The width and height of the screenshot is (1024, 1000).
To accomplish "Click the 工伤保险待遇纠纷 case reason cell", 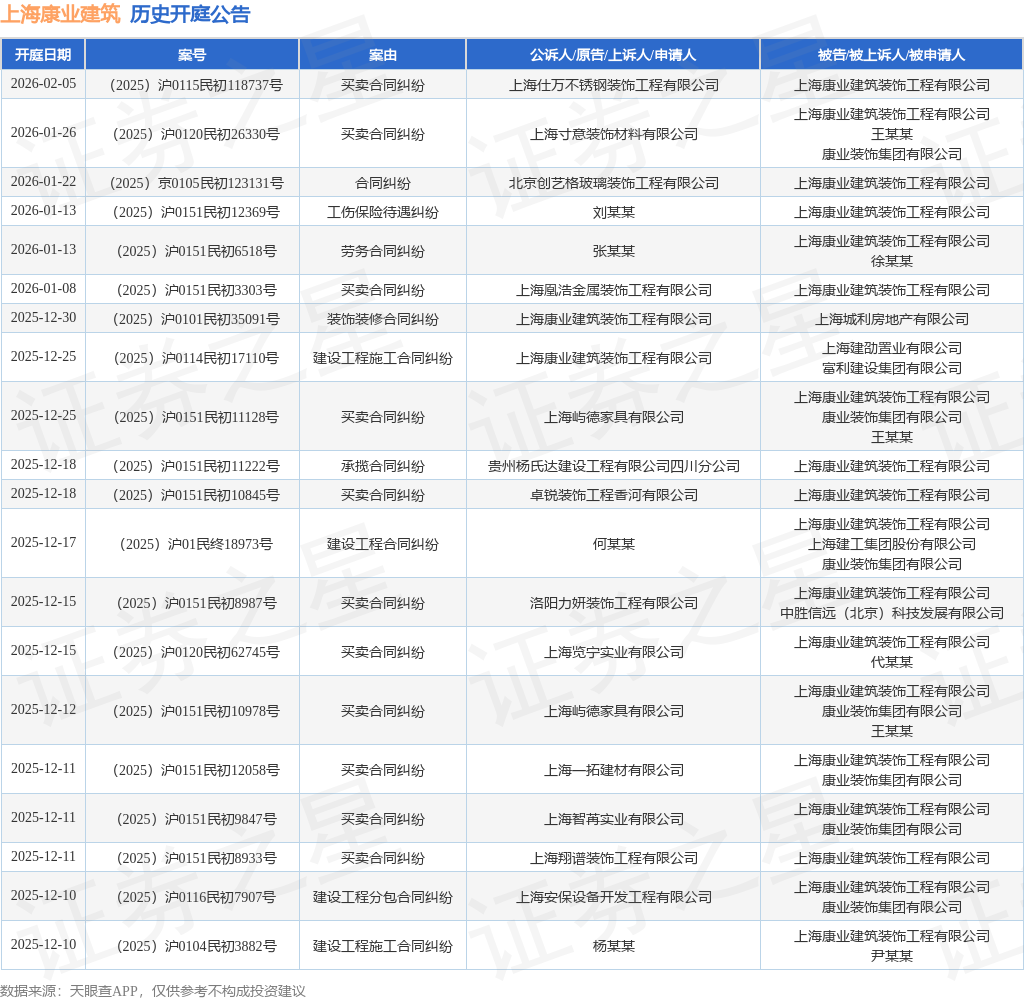I will pyautogui.click(x=383, y=213).
